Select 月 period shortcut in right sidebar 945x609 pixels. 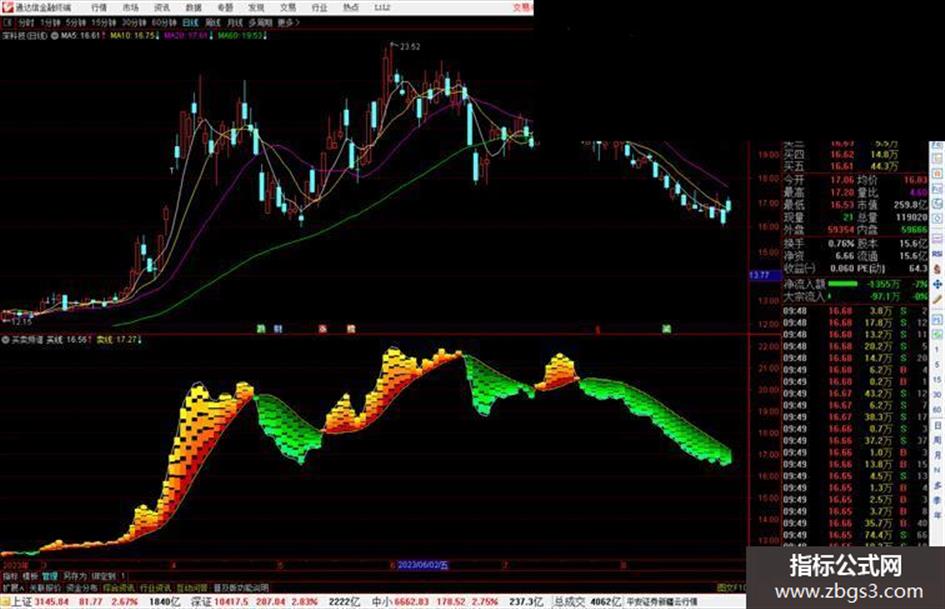point(937,455)
